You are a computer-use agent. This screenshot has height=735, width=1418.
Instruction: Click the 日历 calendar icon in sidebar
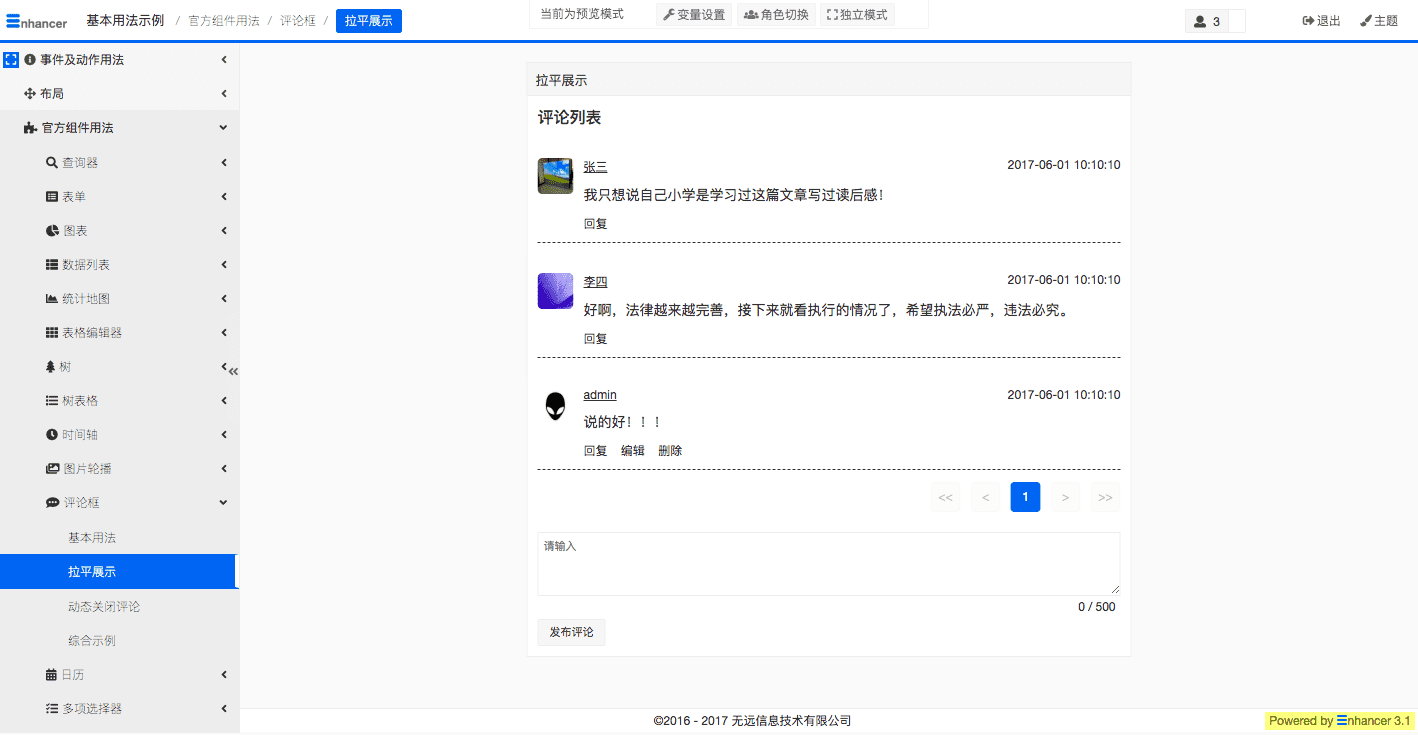(x=52, y=675)
